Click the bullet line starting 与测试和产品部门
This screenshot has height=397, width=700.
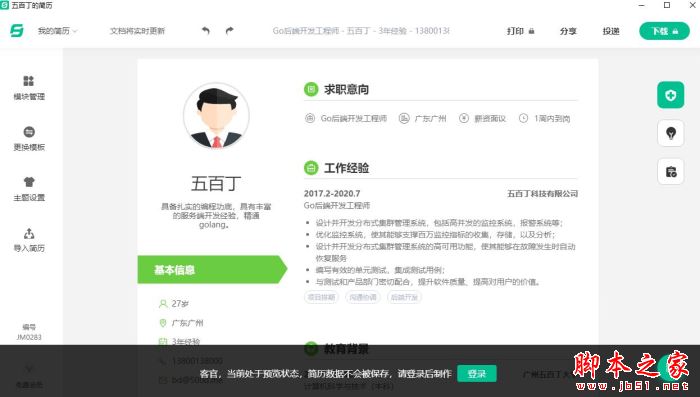coord(429,282)
